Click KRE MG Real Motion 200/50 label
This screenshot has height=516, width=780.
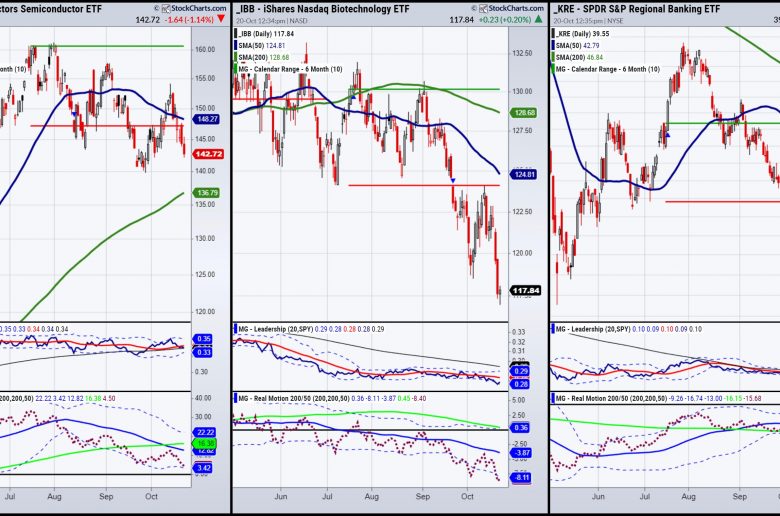pyautogui.click(x=611, y=398)
